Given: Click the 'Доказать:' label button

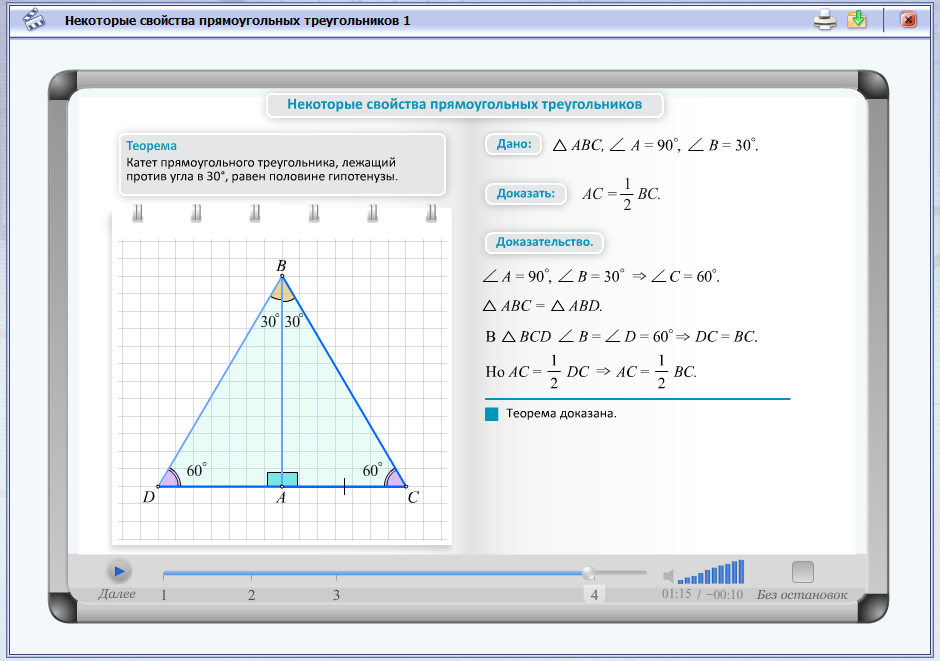Looking at the screenshot, I should click(x=526, y=194).
